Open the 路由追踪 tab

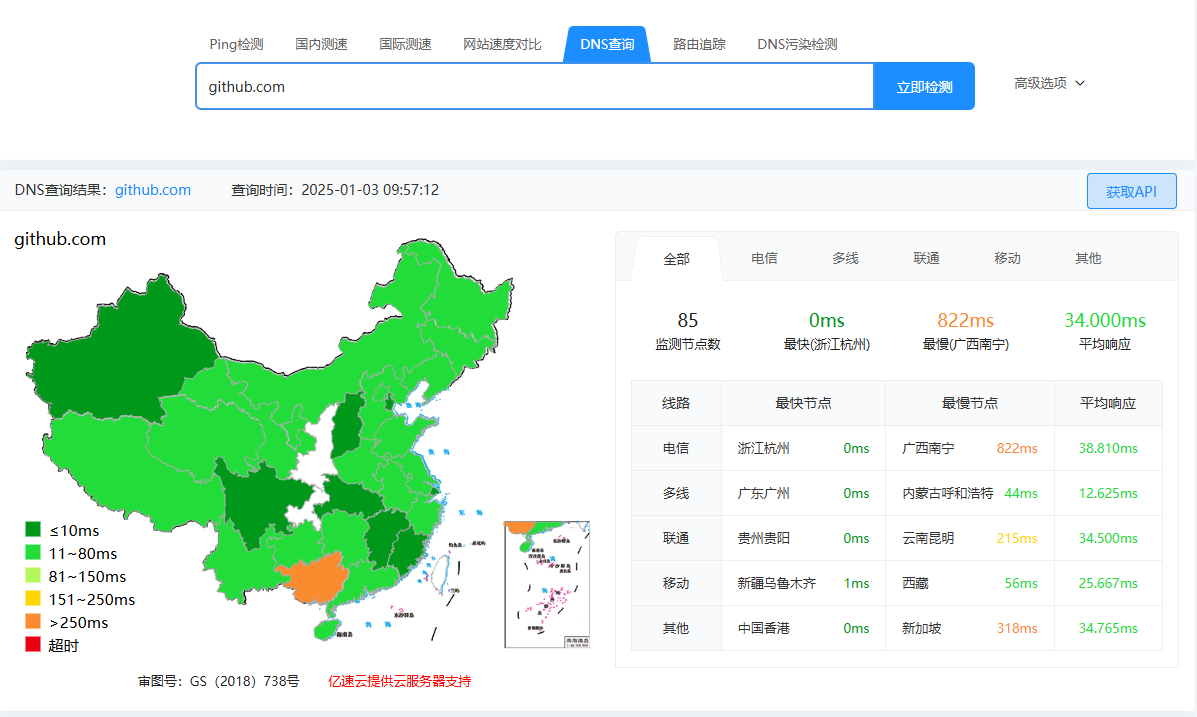(699, 44)
